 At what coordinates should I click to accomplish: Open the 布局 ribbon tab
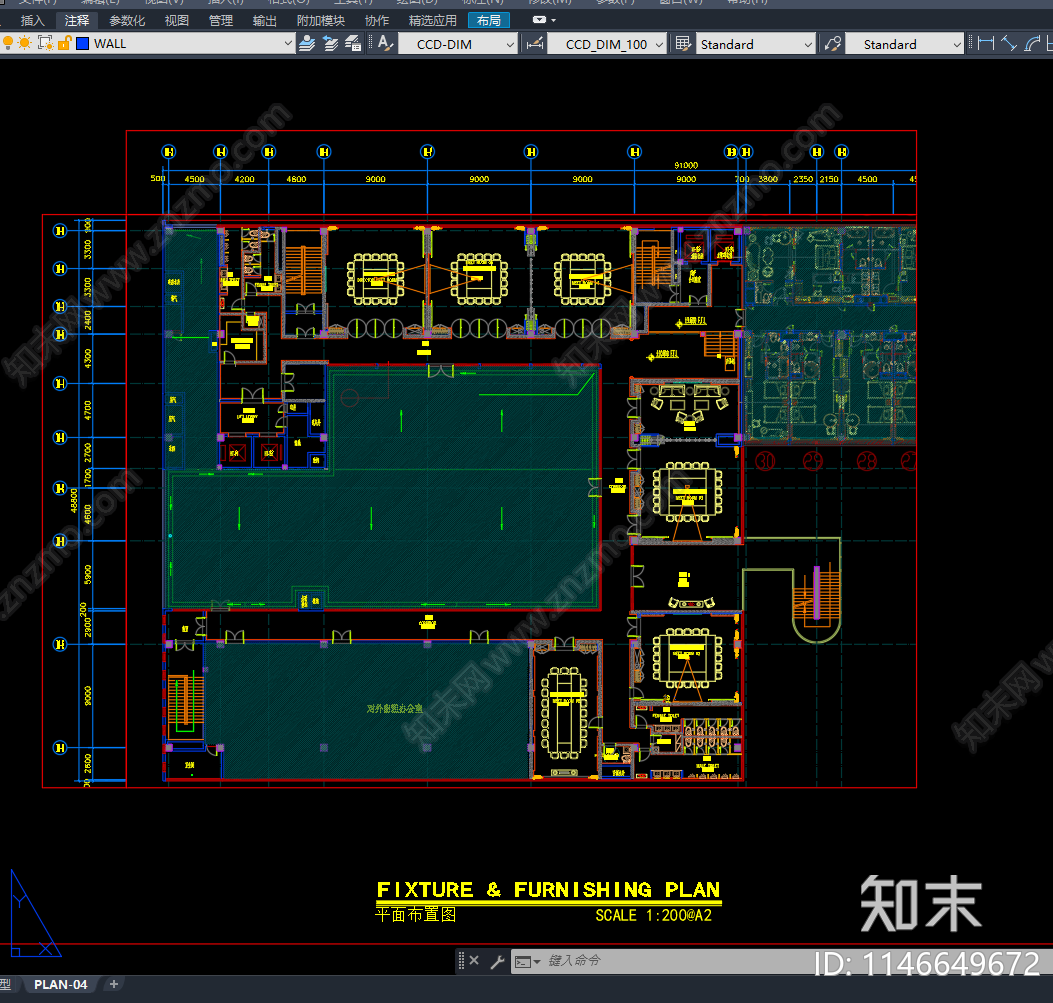coord(489,21)
